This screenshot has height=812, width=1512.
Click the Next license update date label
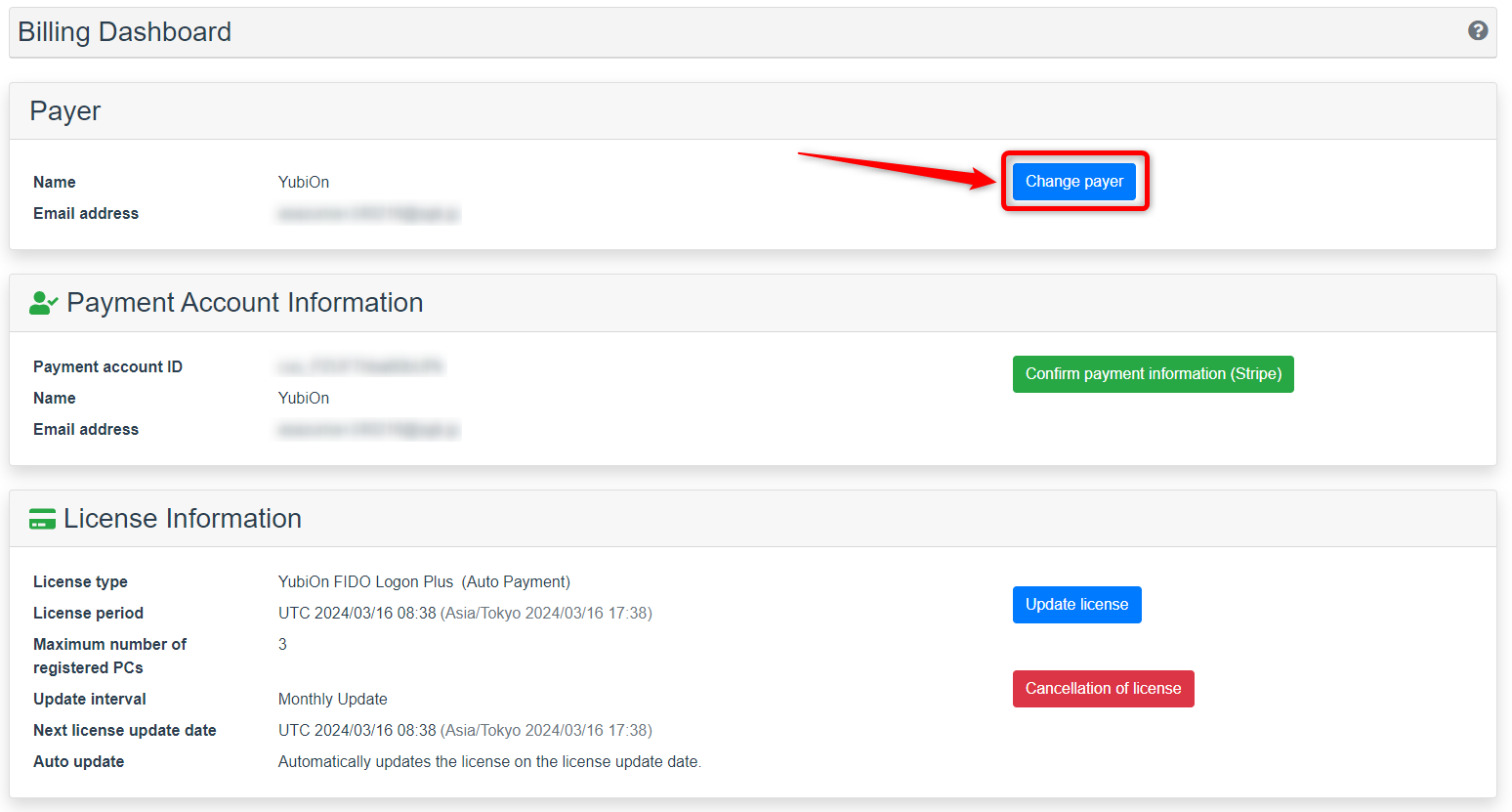click(125, 731)
